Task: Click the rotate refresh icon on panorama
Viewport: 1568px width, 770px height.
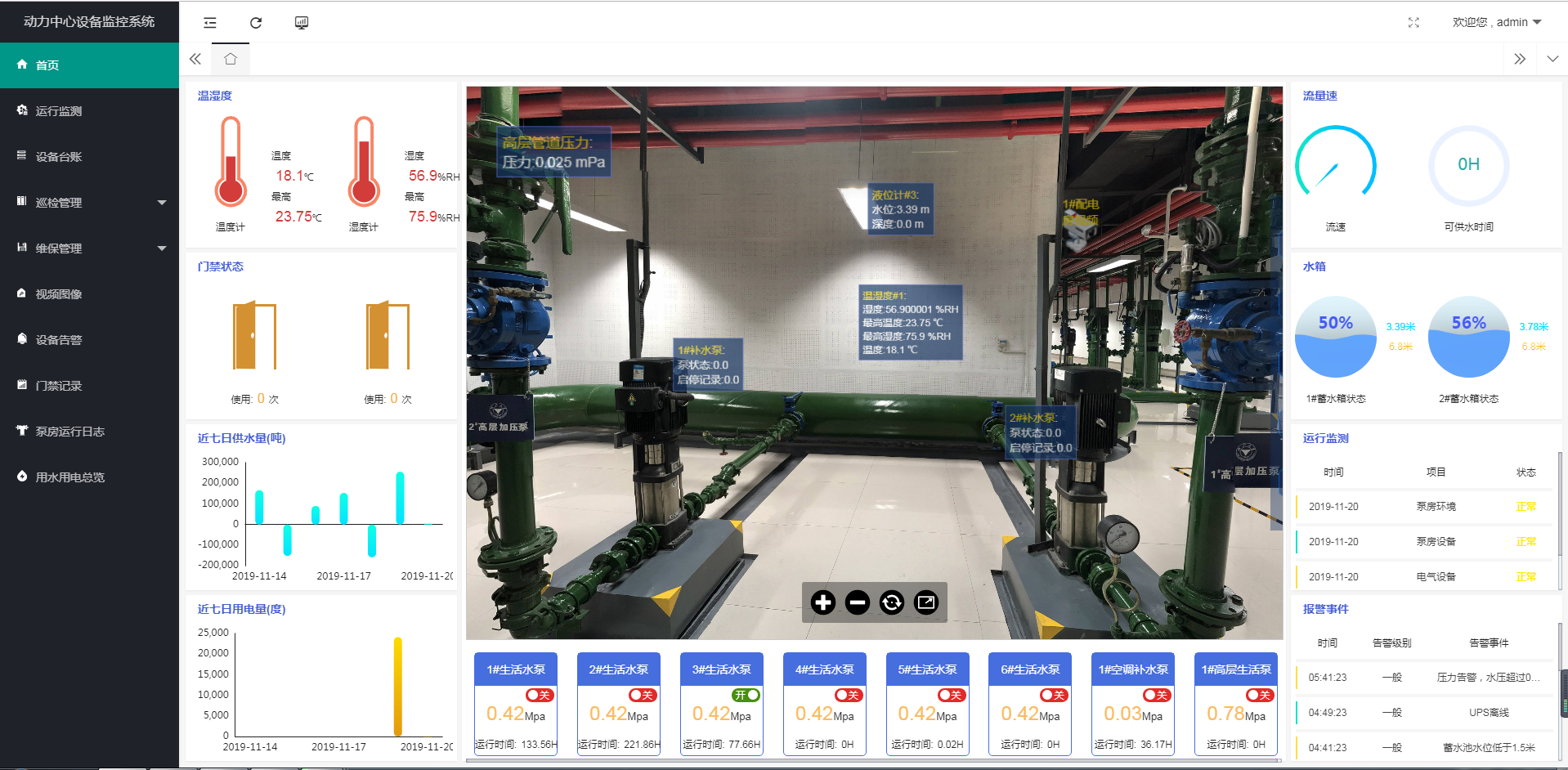Action: pos(891,603)
